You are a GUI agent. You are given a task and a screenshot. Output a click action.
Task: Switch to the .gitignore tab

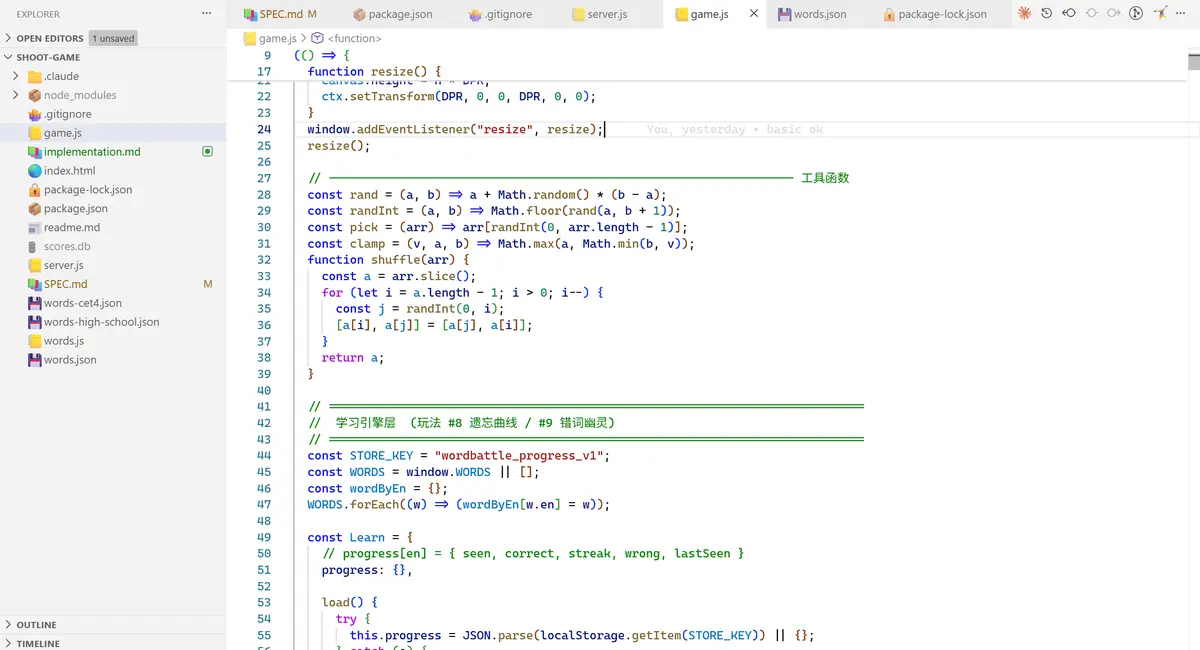[501, 14]
